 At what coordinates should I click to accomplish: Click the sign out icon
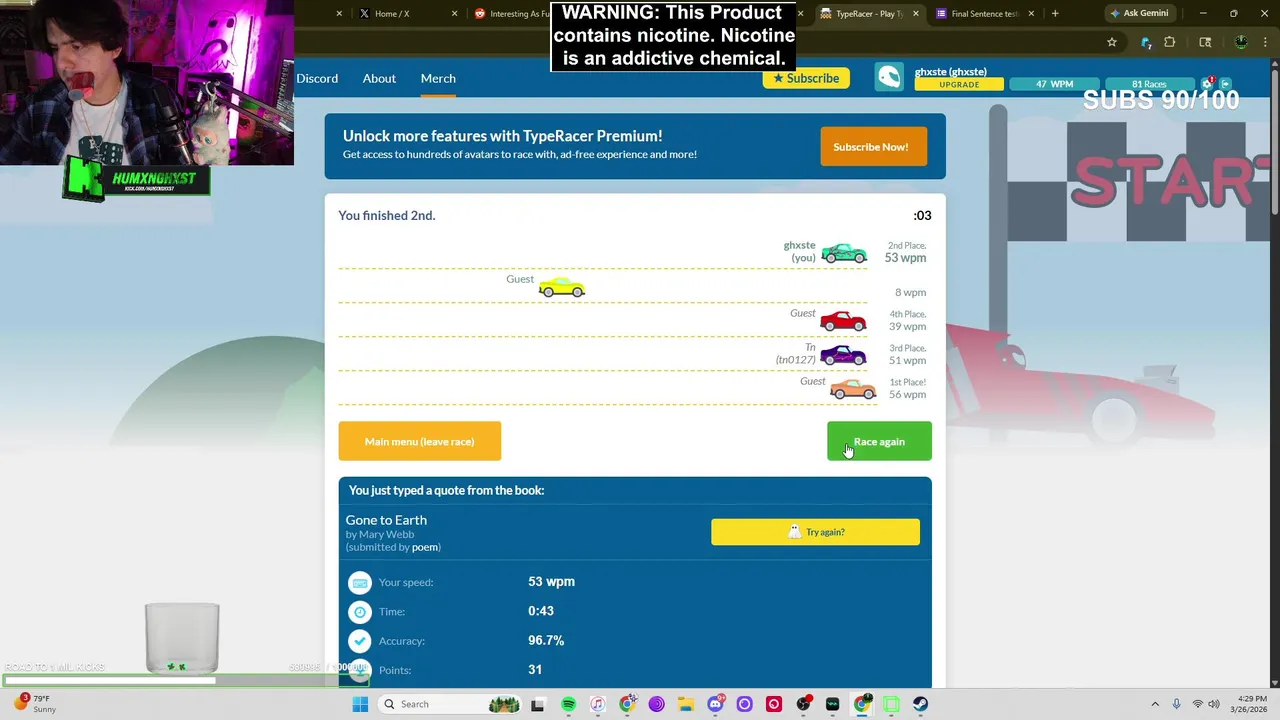point(1226,84)
